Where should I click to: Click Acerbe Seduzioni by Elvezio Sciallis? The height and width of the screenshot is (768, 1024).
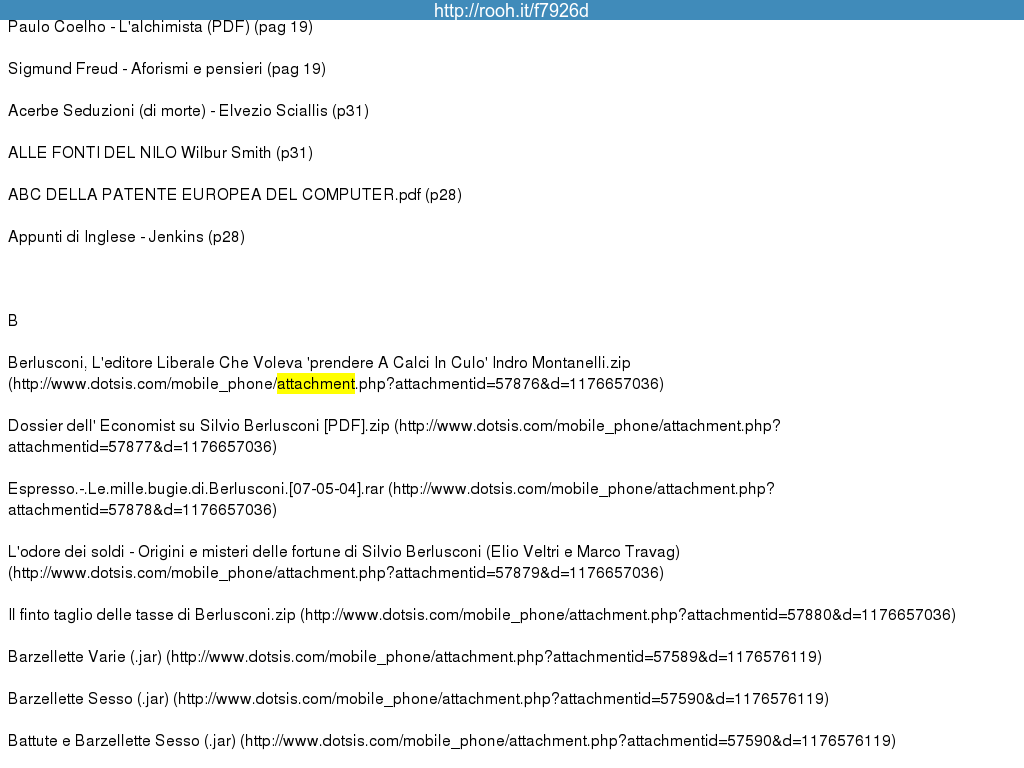188,111
